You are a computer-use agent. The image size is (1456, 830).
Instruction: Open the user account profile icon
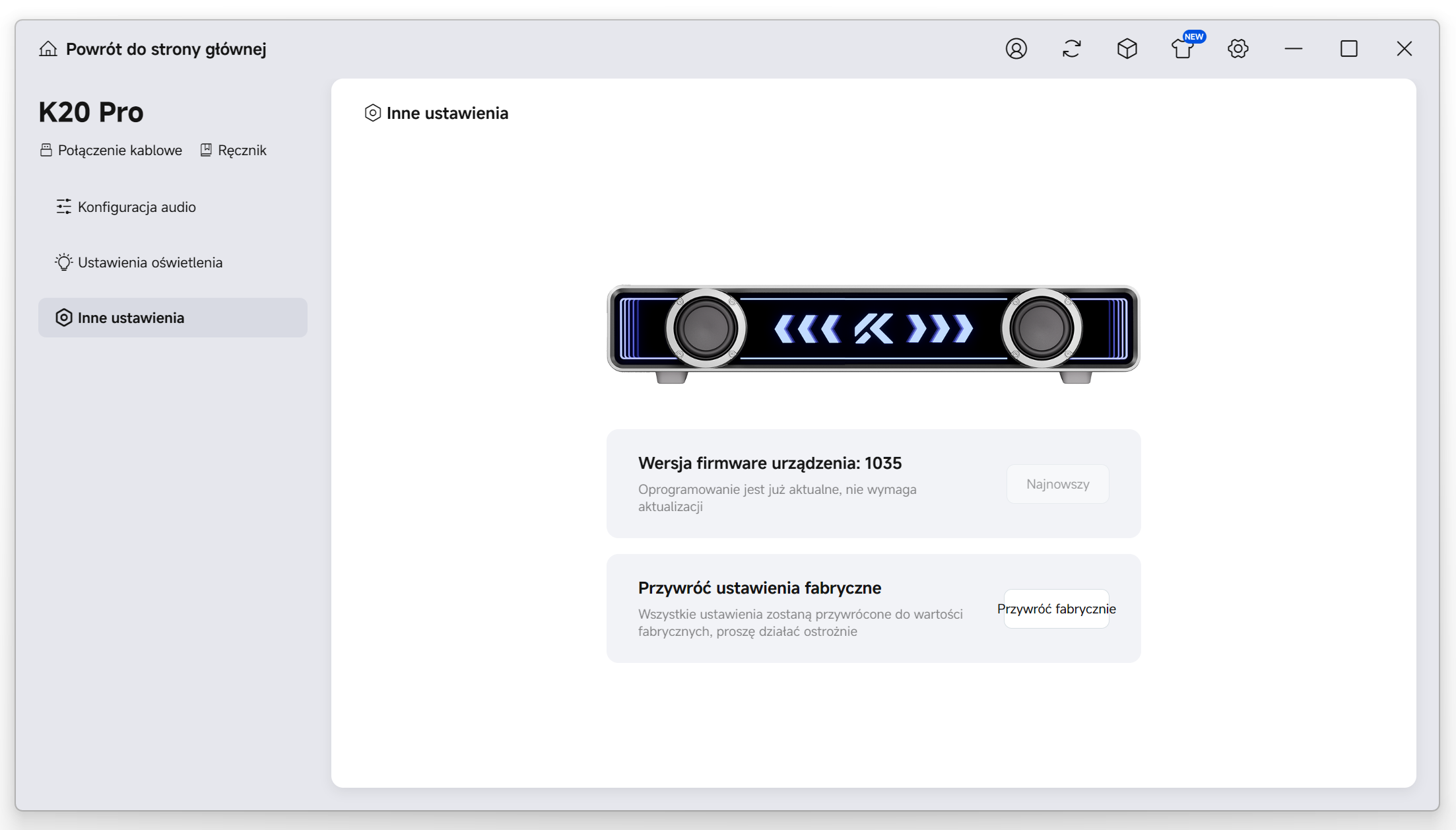1016,49
